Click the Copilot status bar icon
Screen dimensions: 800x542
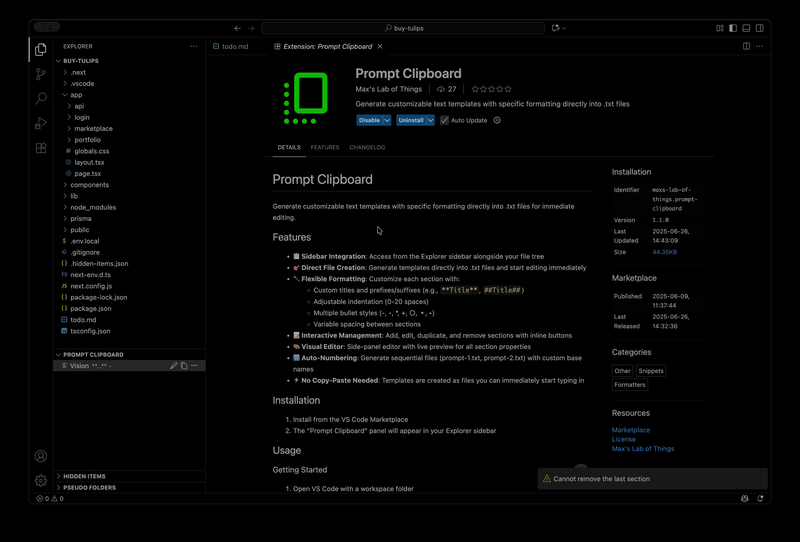[x=744, y=499]
